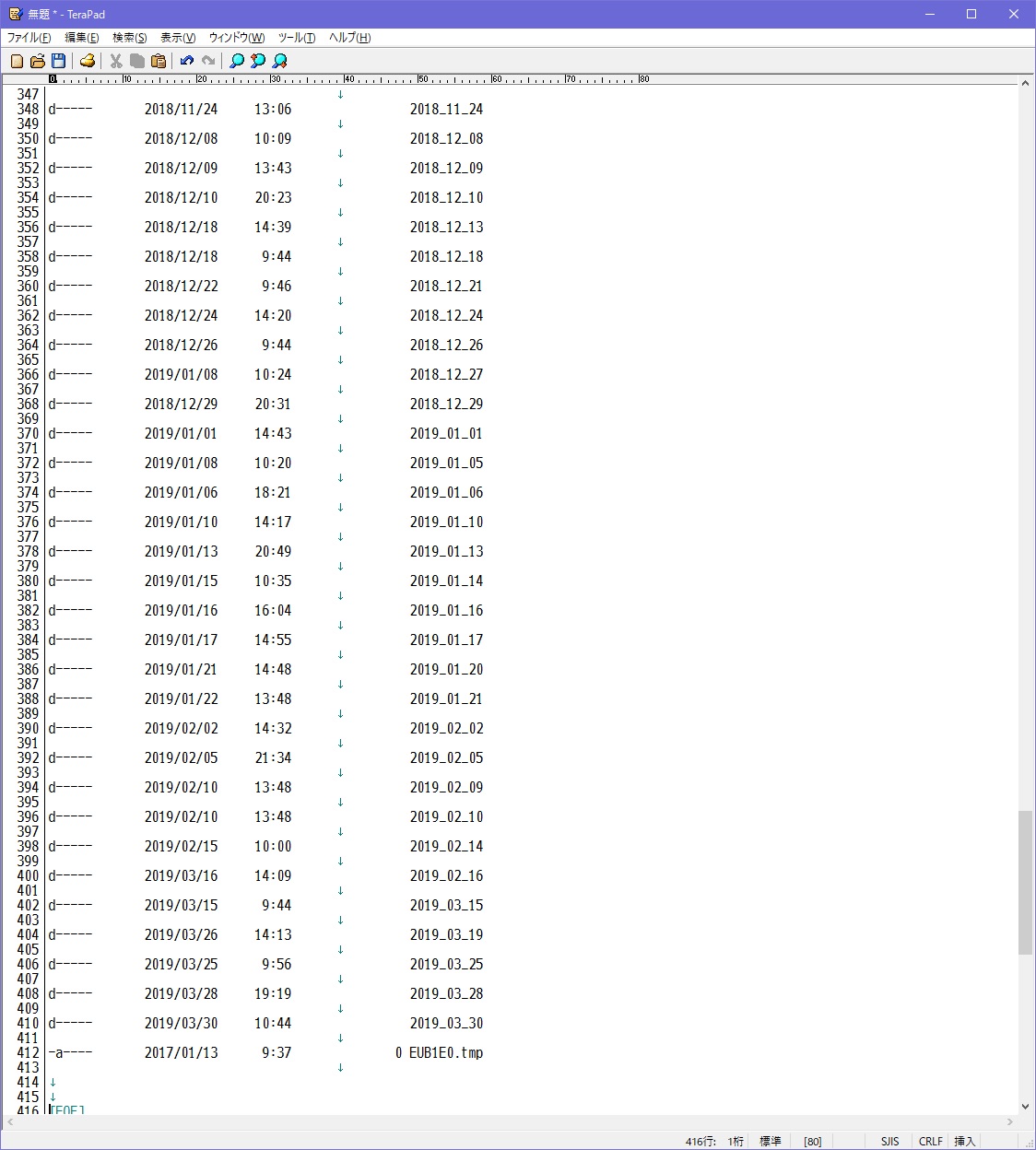Click the copy icon in toolbar
The height and width of the screenshot is (1150, 1036).
pyautogui.click(x=137, y=61)
